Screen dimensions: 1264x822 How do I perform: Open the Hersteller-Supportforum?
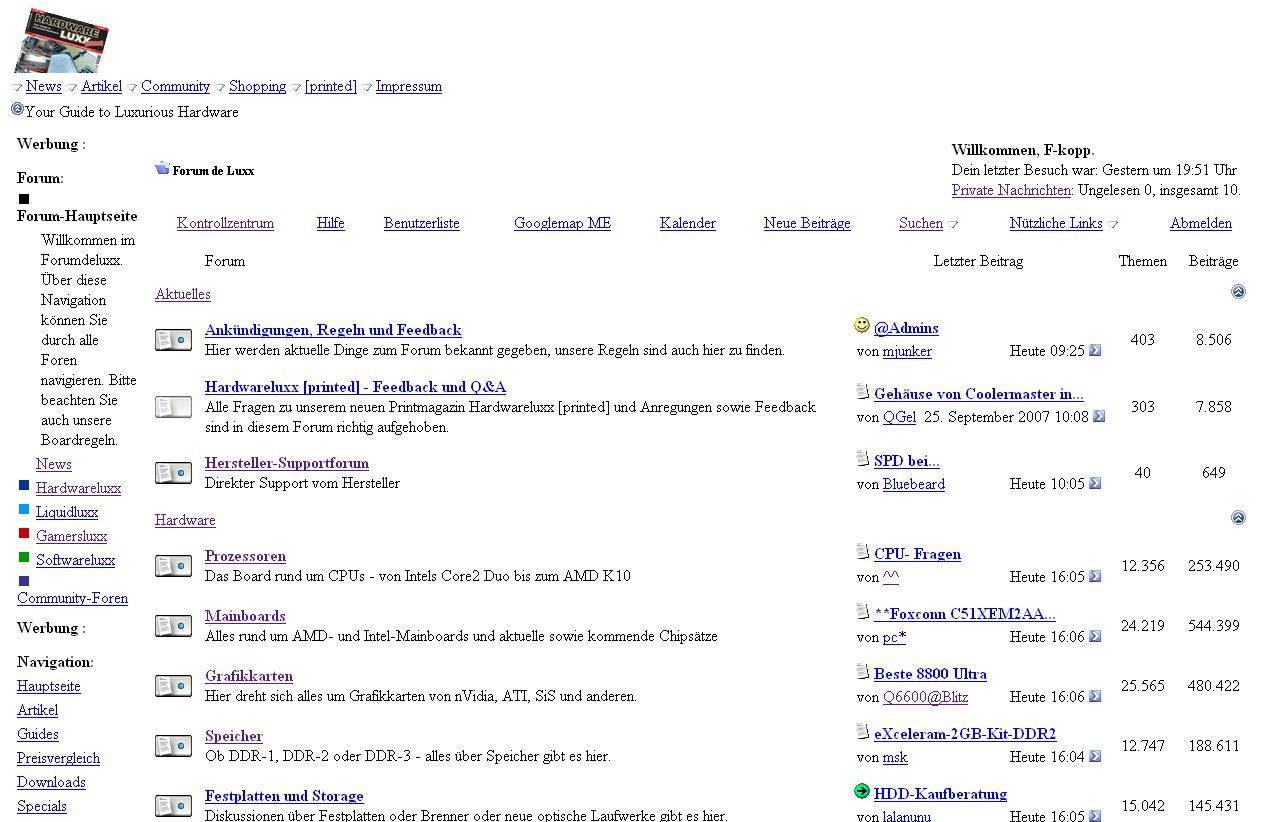287,463
